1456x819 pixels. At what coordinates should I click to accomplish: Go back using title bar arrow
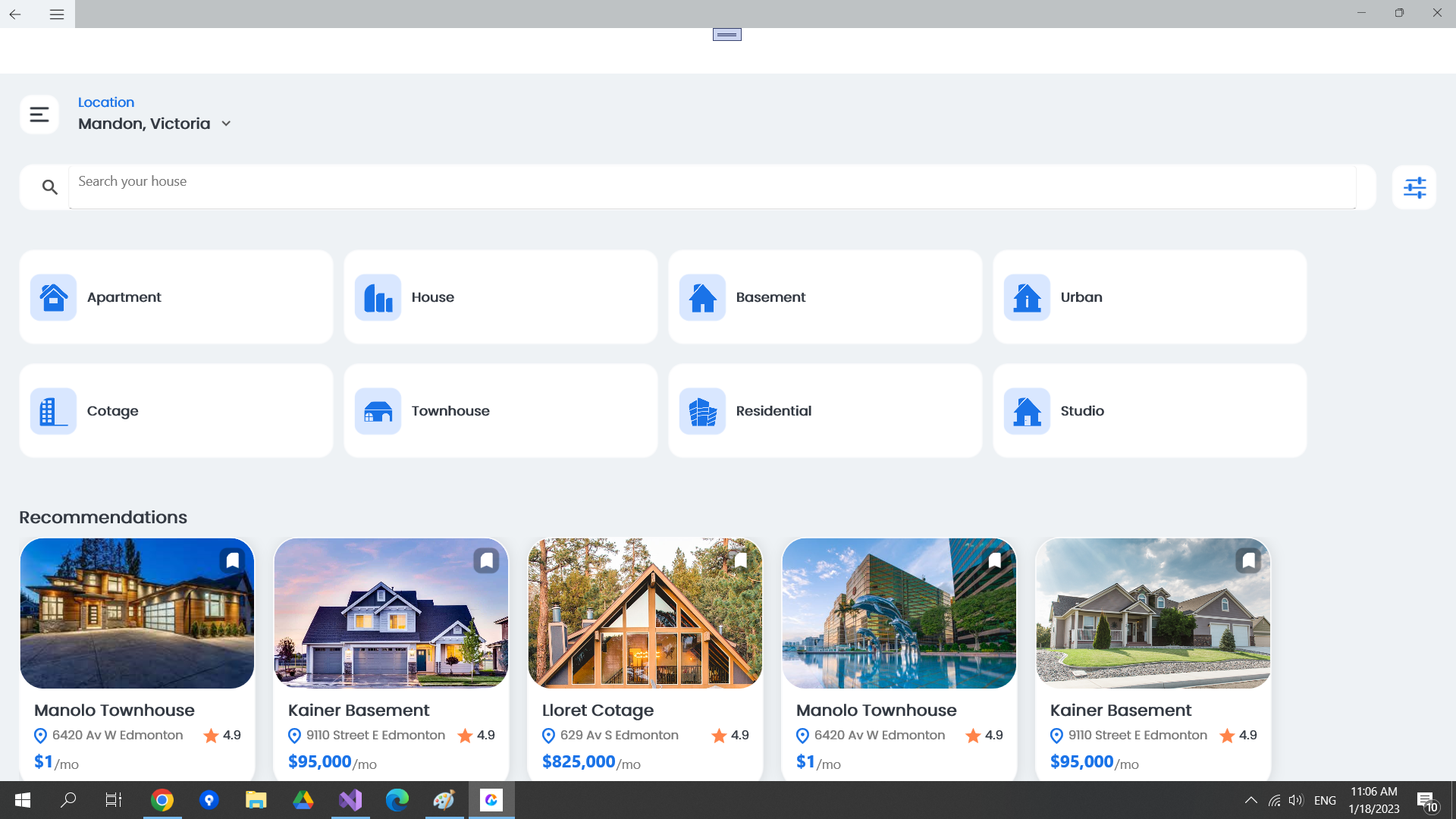[x=15, y=14]
